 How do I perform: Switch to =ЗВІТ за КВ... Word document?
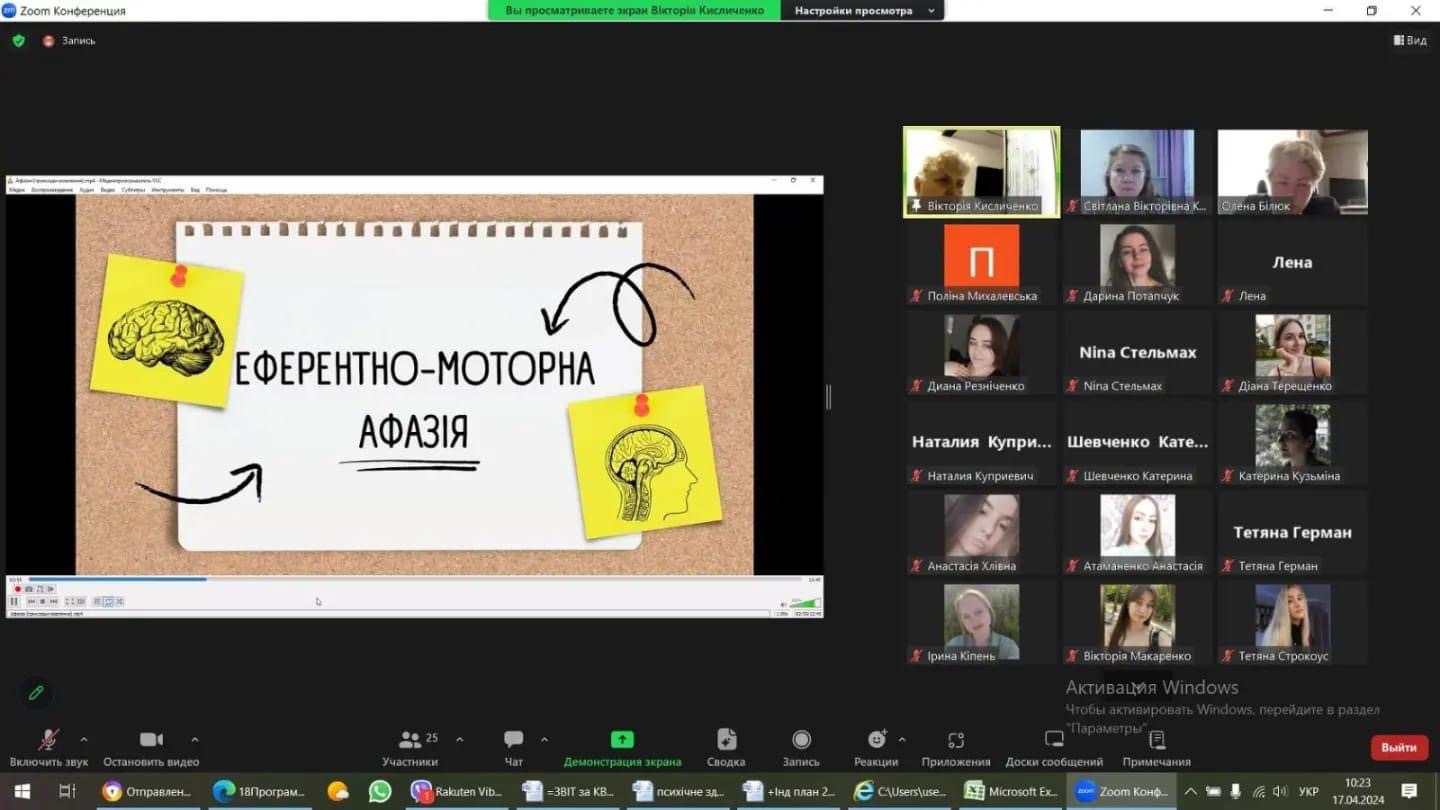pyautogui.click(x=569, y=791)
